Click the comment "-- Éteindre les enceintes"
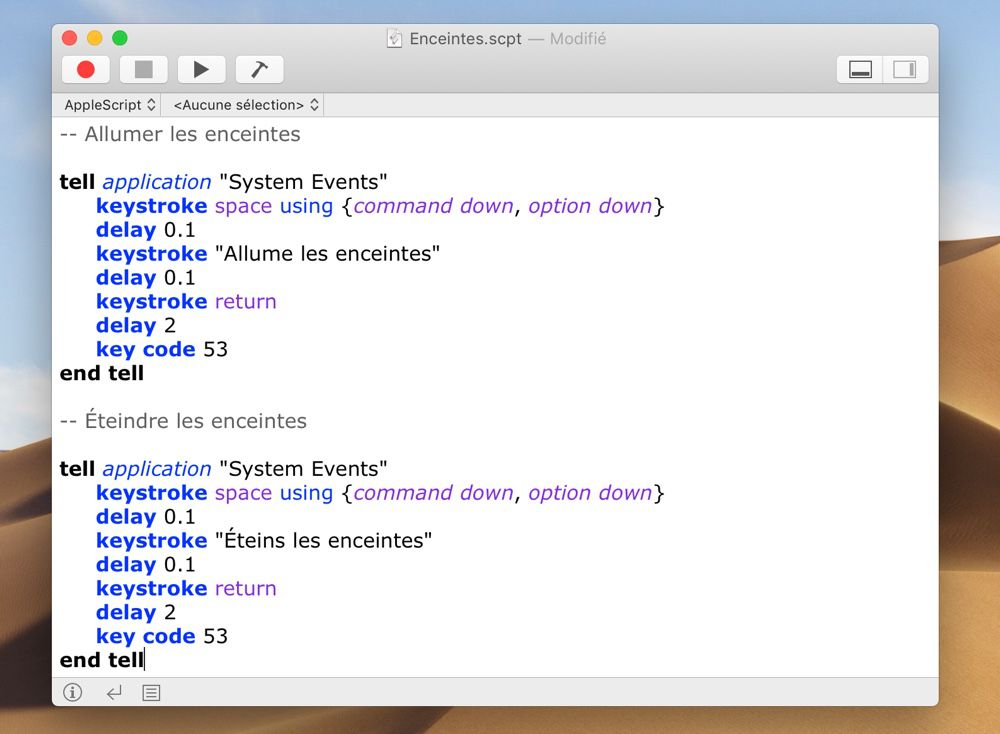 [x=183, y=420]
